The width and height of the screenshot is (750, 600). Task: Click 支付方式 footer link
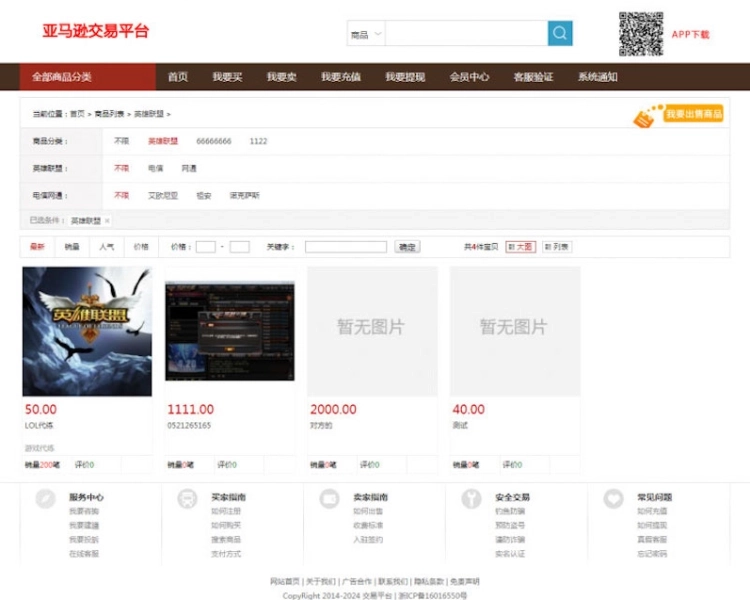(226, 554)
